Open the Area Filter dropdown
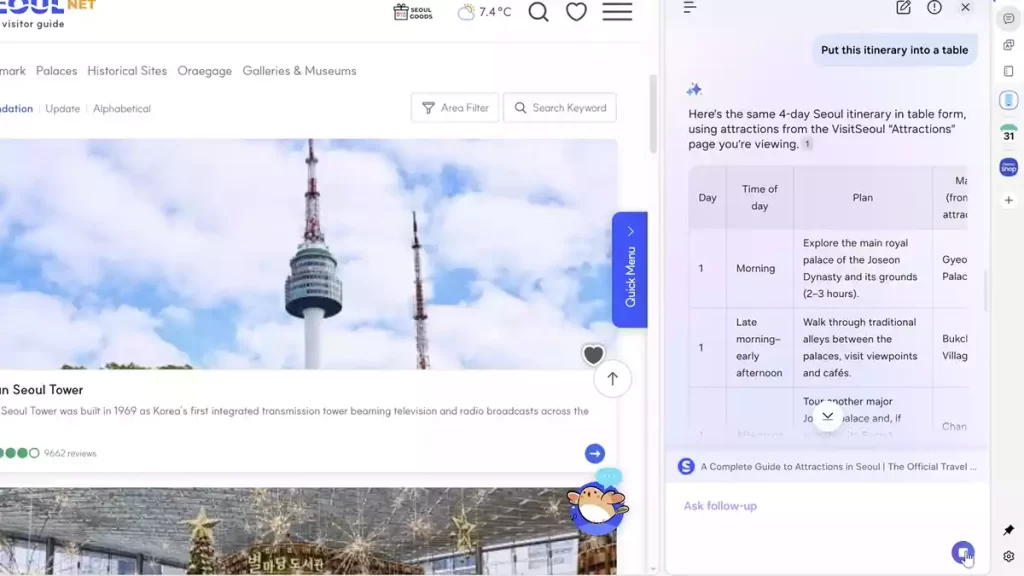Image resolution: width=1024 pixels, height=576 pixels. coord(455,108)
